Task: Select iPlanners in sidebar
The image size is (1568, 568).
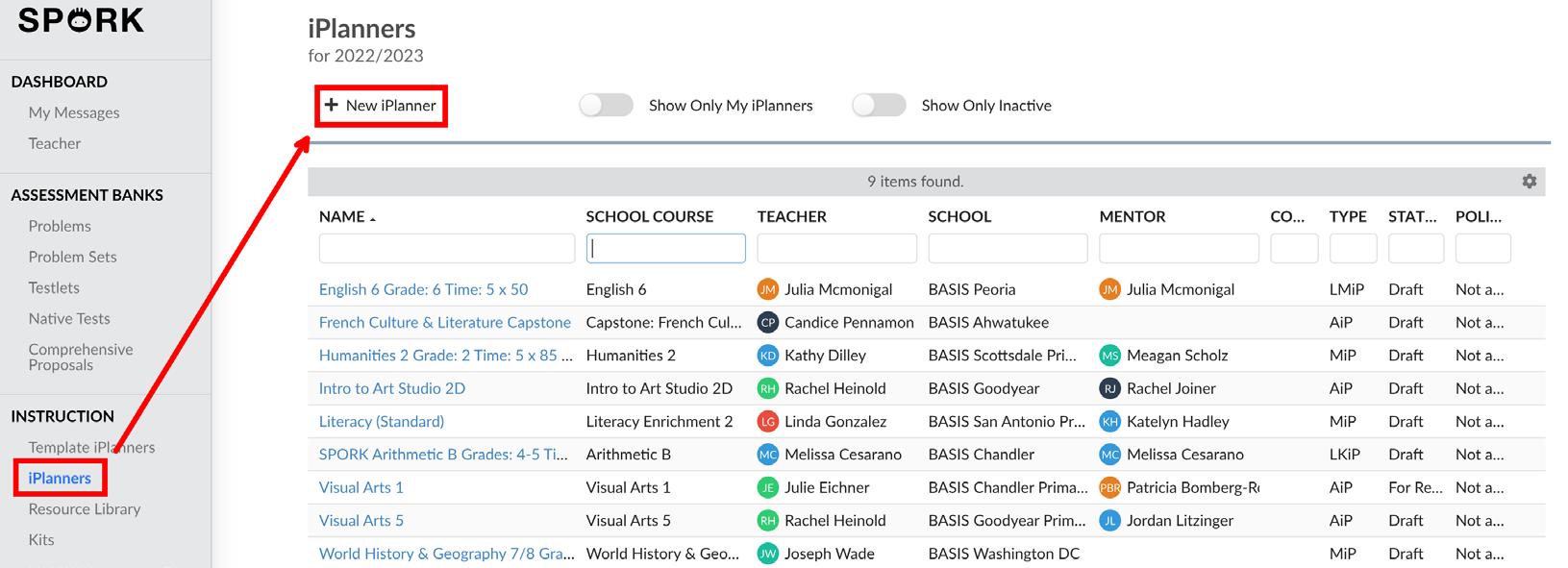Action: 60,478
